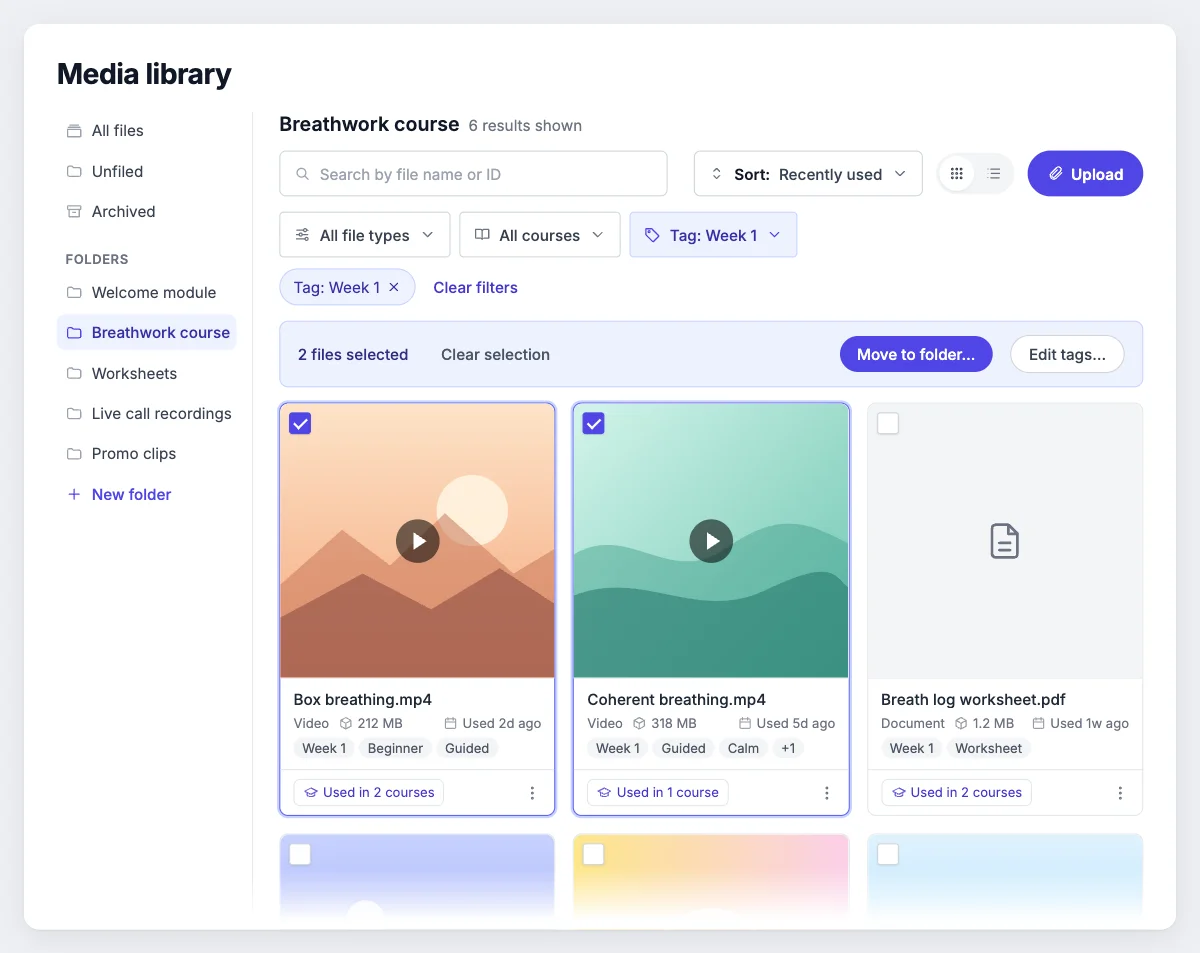
Task: Click the Clear filters link
Action: pyautogui.click(x=475, y=287)
